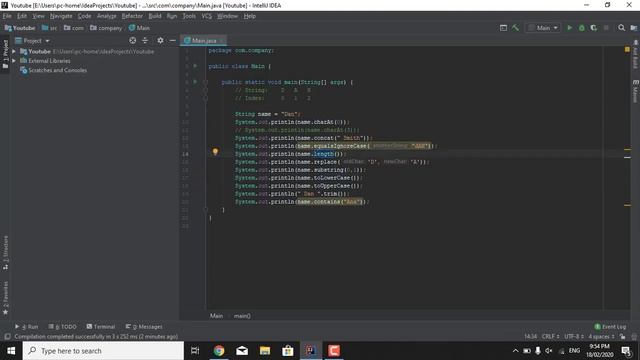The width and height of the screenshot is (640, 360).
Task: Change line separator via CRLF dropdown
Action: [550, 337]
